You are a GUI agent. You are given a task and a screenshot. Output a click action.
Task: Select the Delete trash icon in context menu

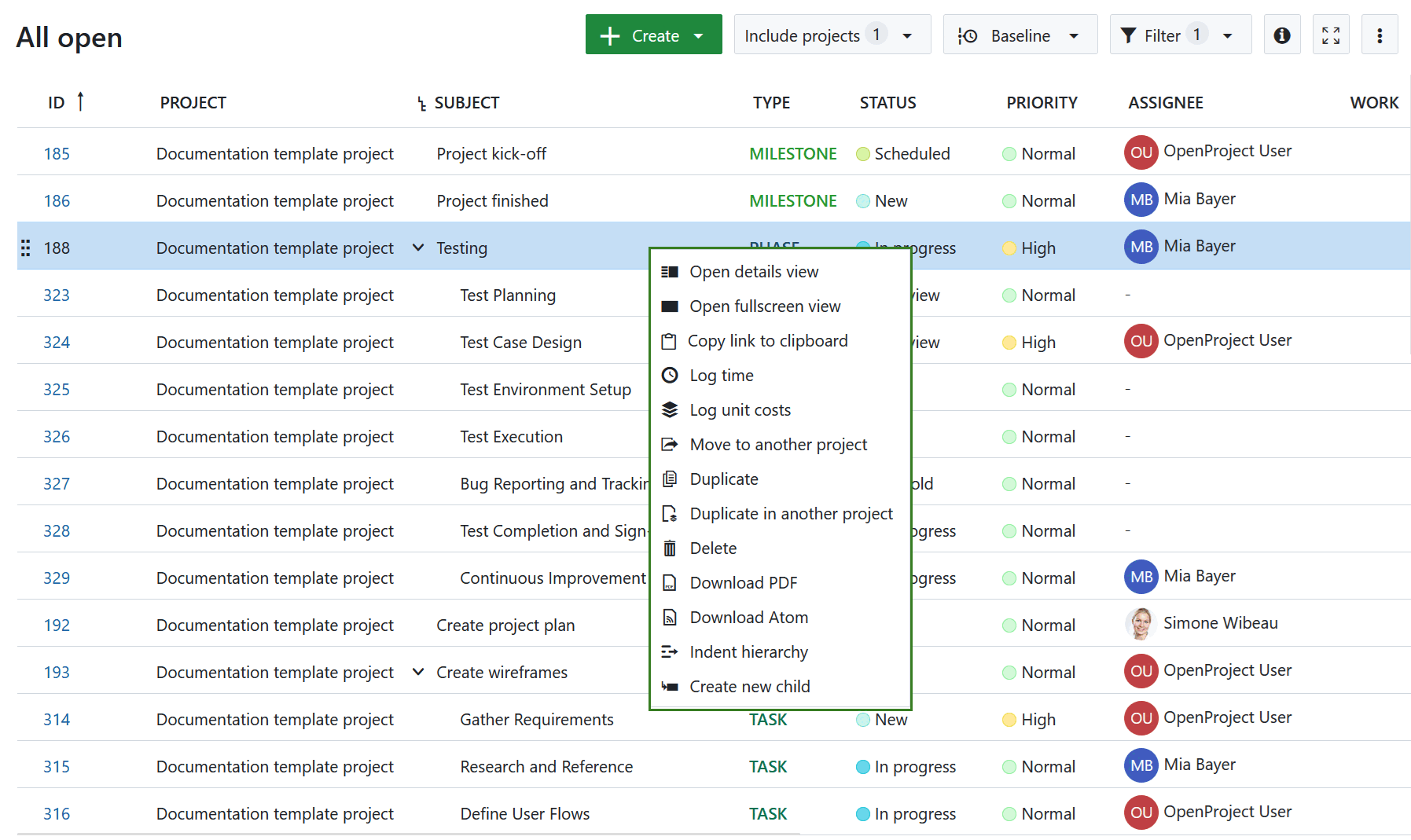pos(670,548)
